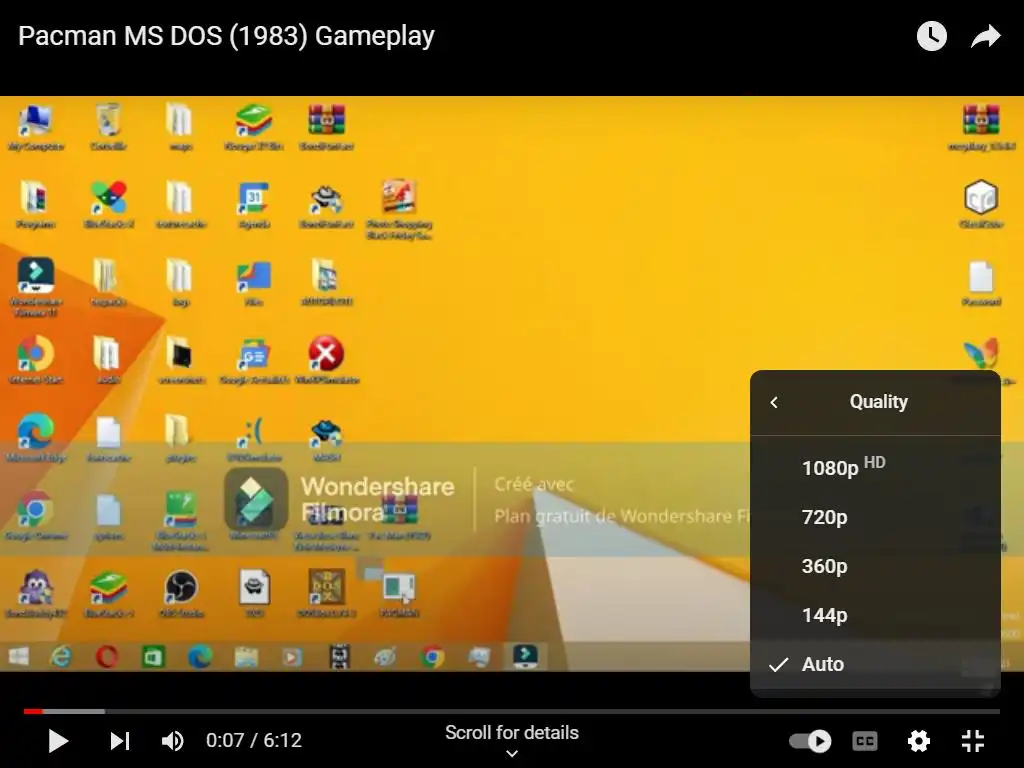Toggle the autoplay switch
Screen dimensions: 1024x768
(810, 741)
